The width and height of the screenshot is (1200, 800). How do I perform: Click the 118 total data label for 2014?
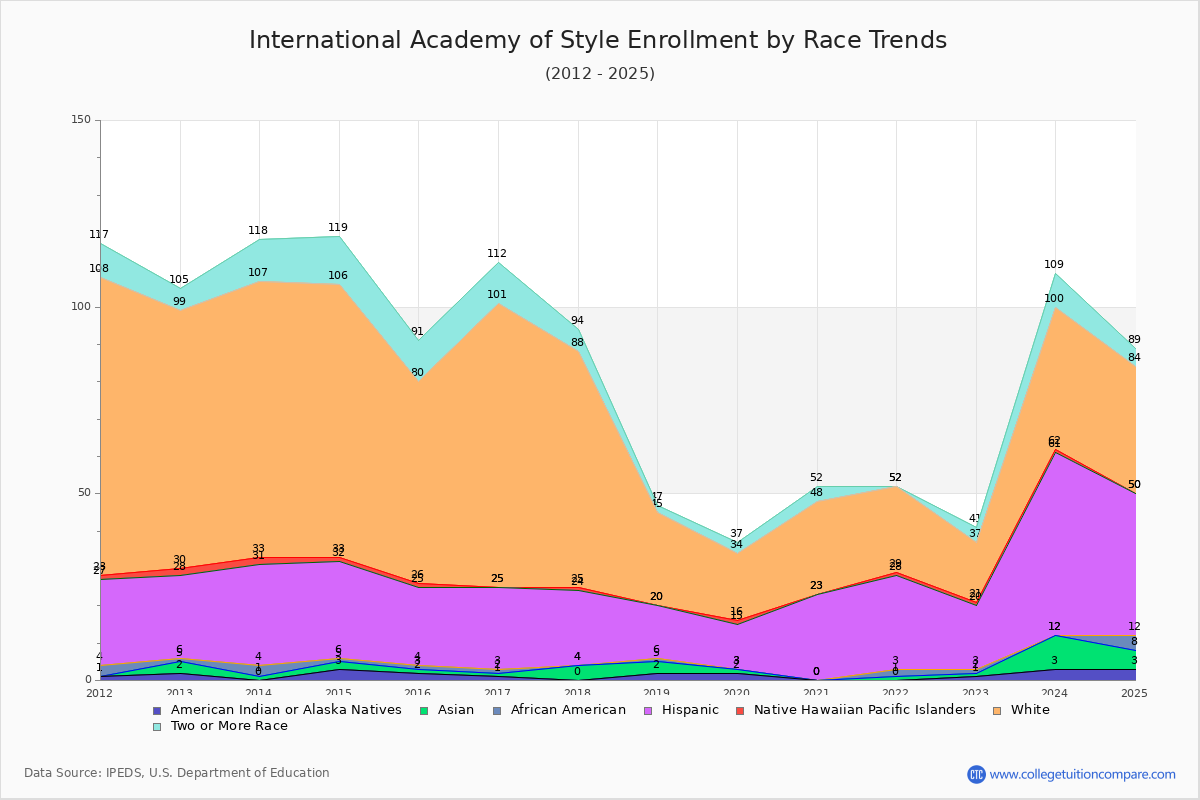258,231
